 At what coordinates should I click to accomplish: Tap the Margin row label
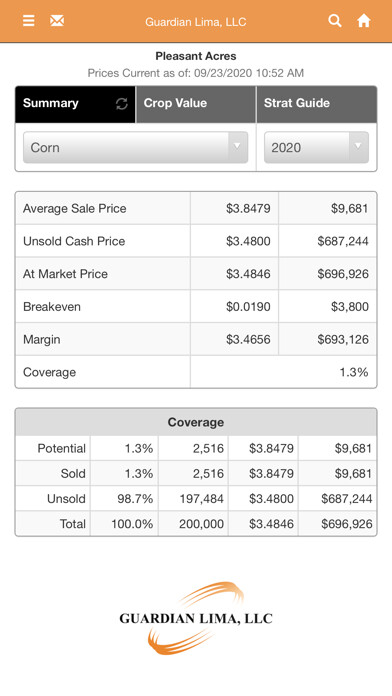click(x=42, y=340)
